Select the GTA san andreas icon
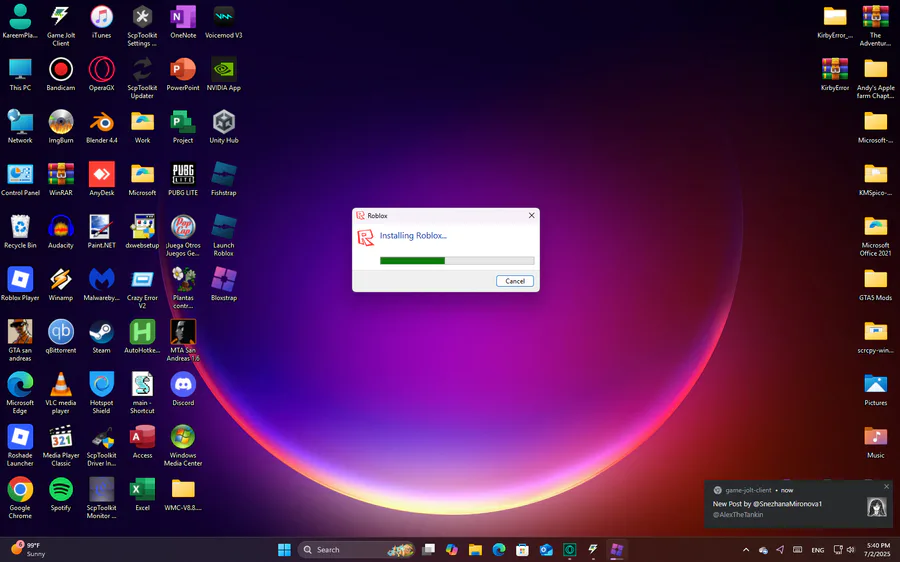900x562 pixels. 20,341
